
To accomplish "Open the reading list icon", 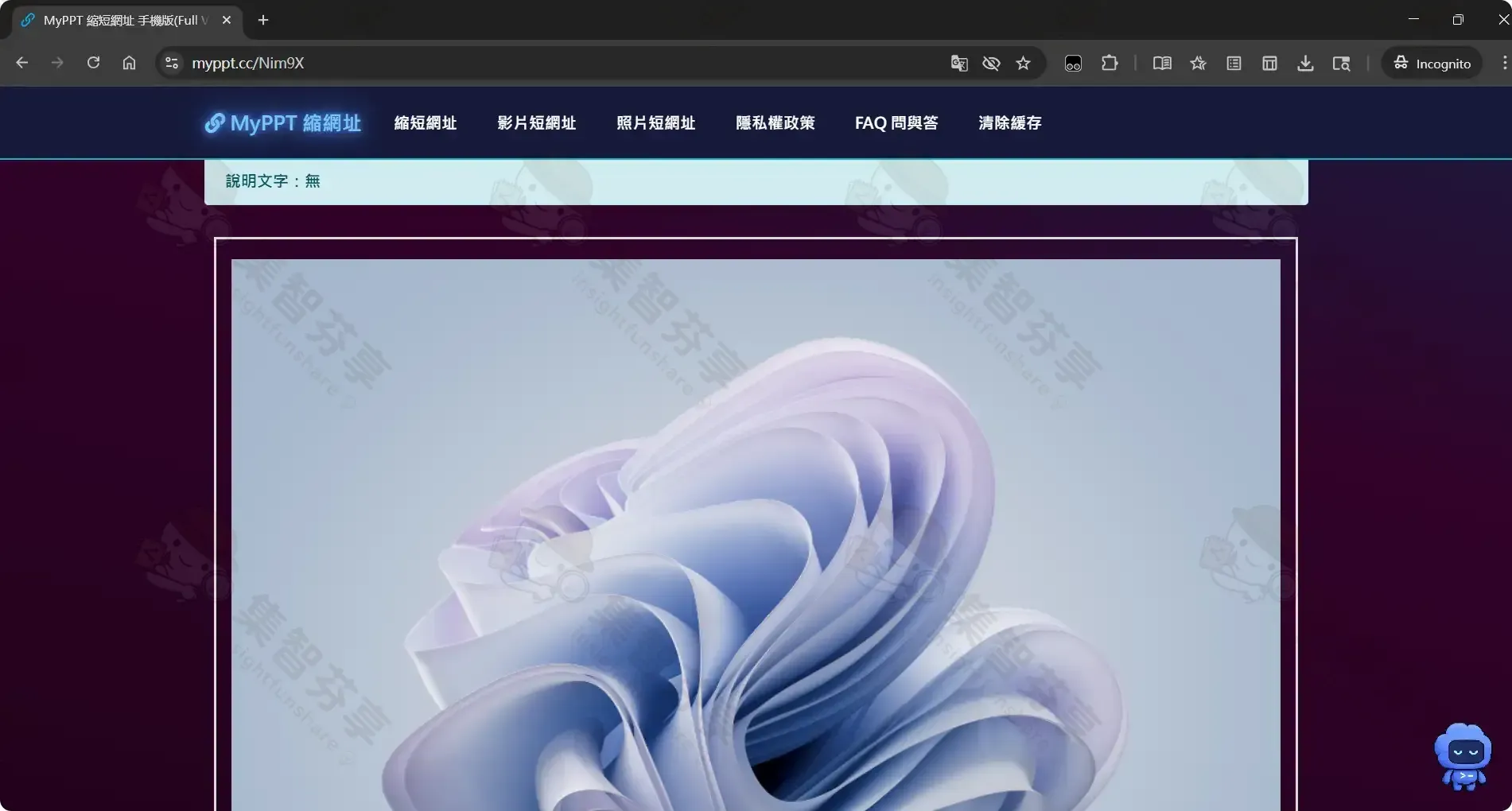I will [1234, 63].
